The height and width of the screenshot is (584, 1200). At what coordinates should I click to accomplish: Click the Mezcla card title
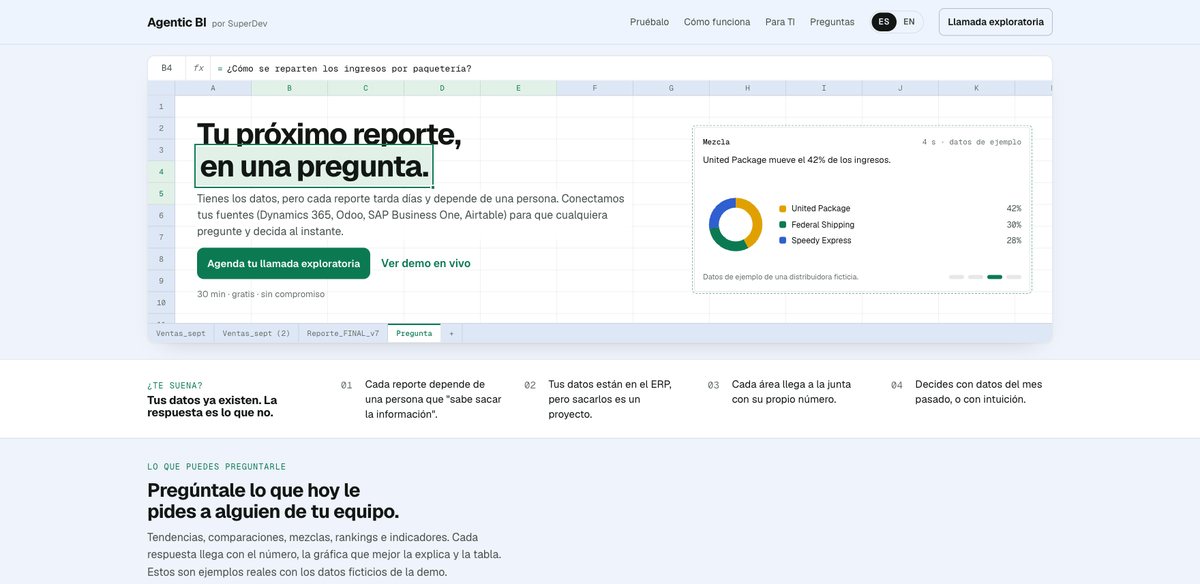point(716,142)
